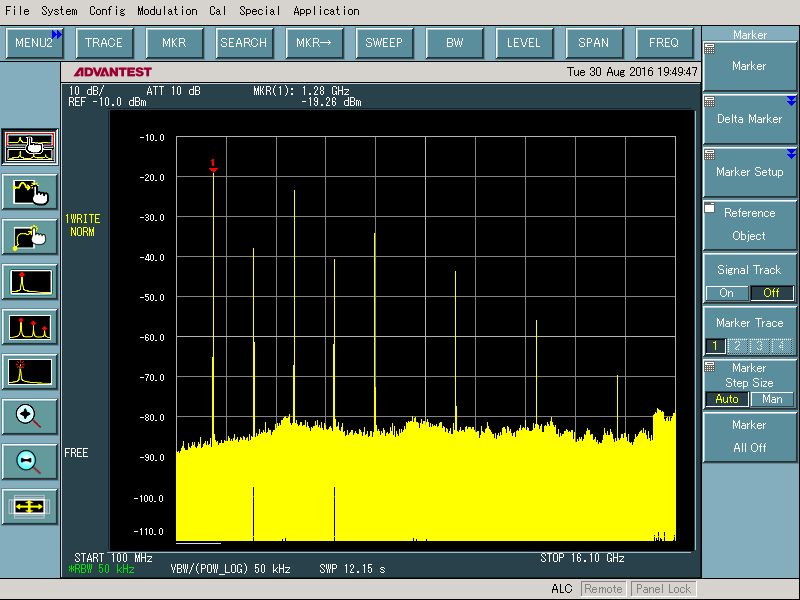Click the 10 dB/ scale readout
The width and height of the screenshot is (800, 600).
coord(86,91)
